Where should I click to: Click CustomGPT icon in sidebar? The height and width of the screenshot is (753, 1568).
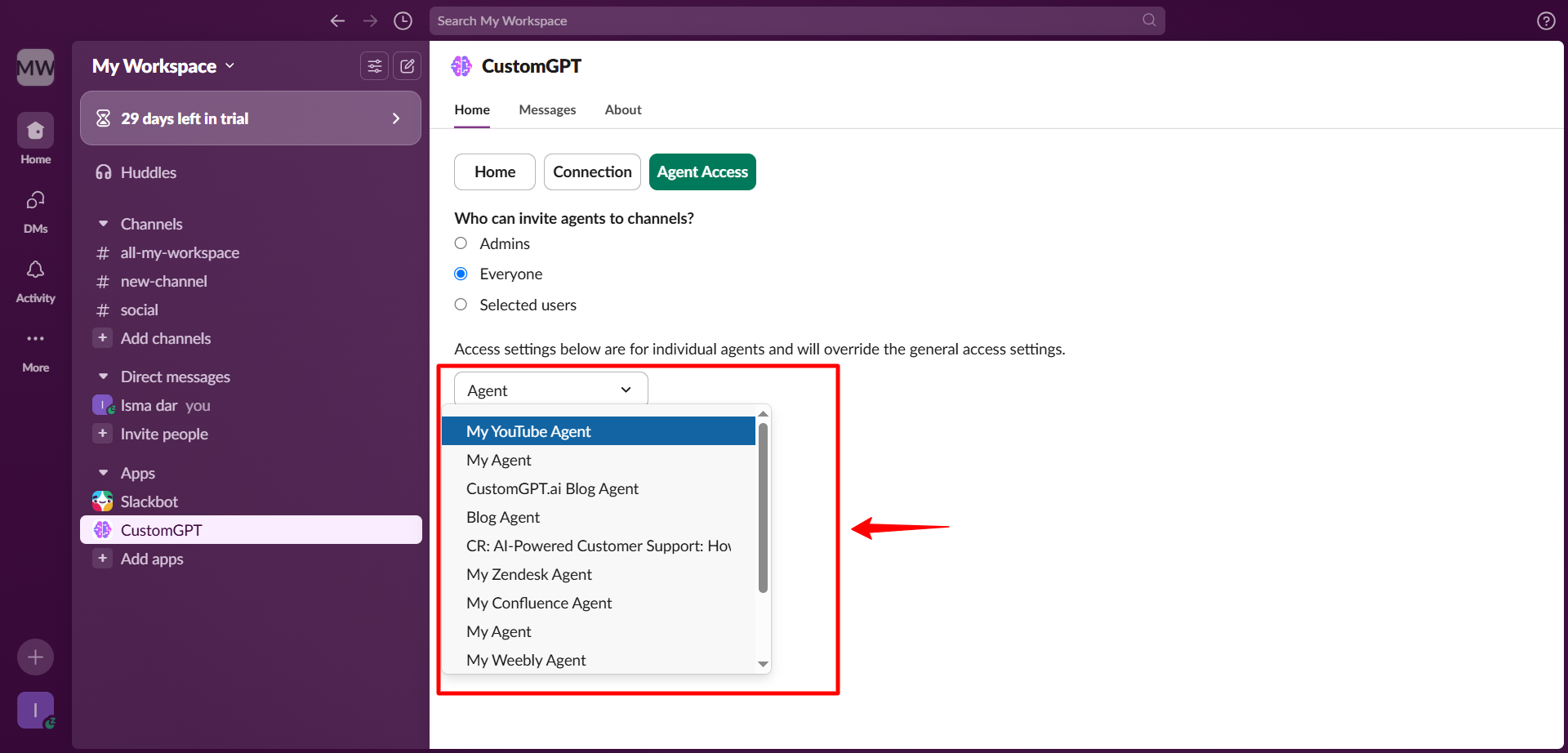click(102, 530)
